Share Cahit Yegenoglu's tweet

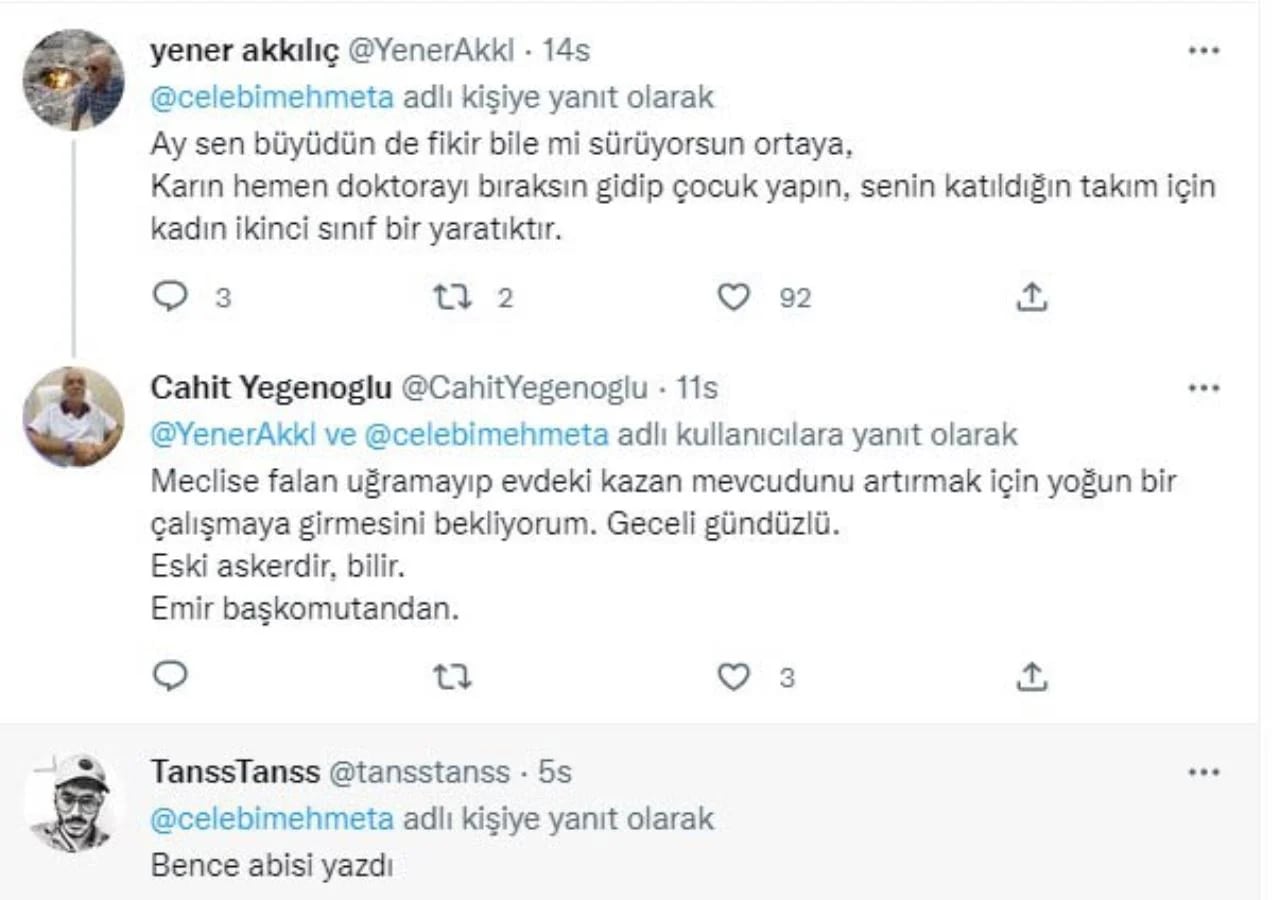pyautogui.click(x=1031, y=676)
